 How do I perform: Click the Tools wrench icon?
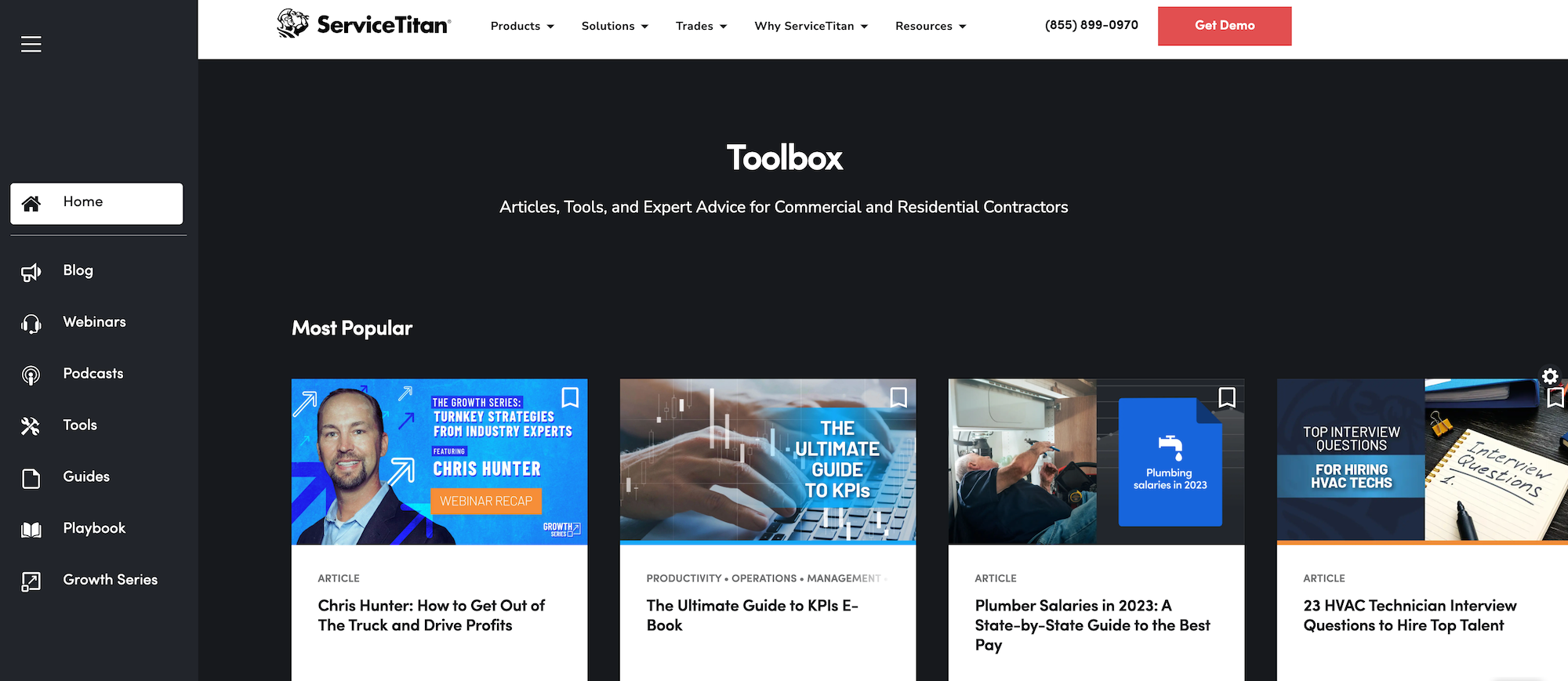tap(31, 426)
